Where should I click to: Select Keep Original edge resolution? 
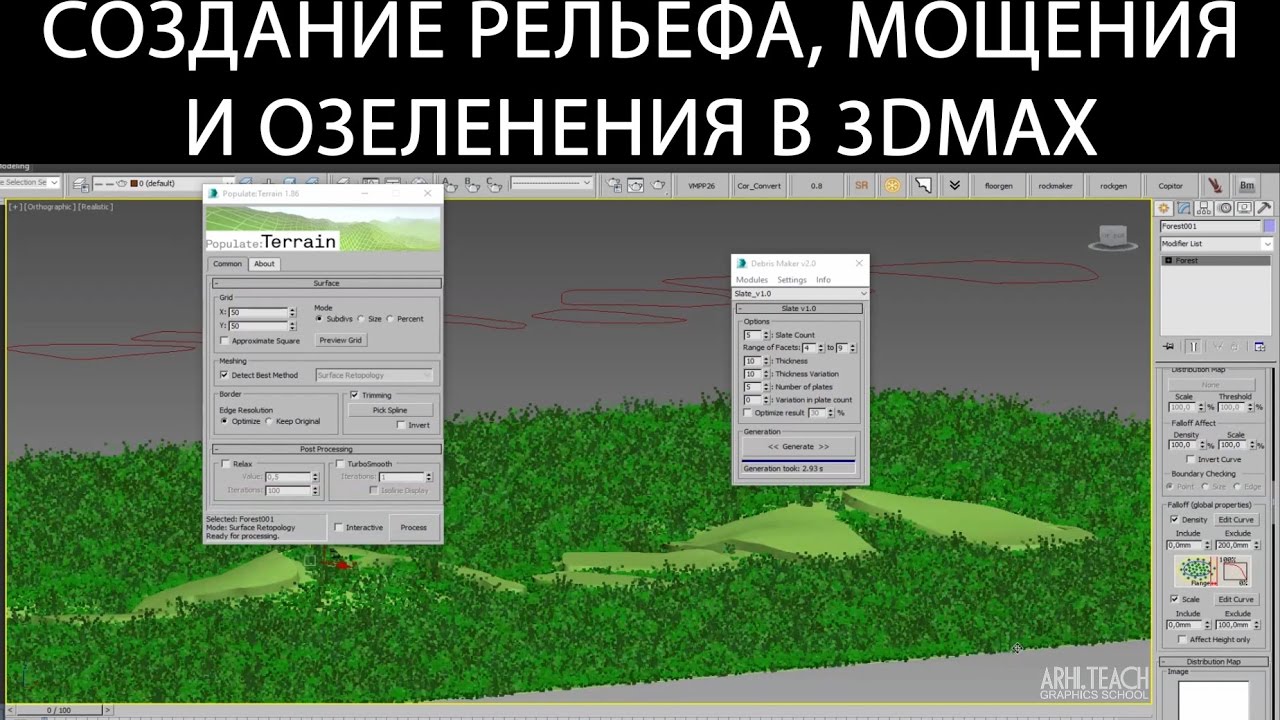click(268, 421)
